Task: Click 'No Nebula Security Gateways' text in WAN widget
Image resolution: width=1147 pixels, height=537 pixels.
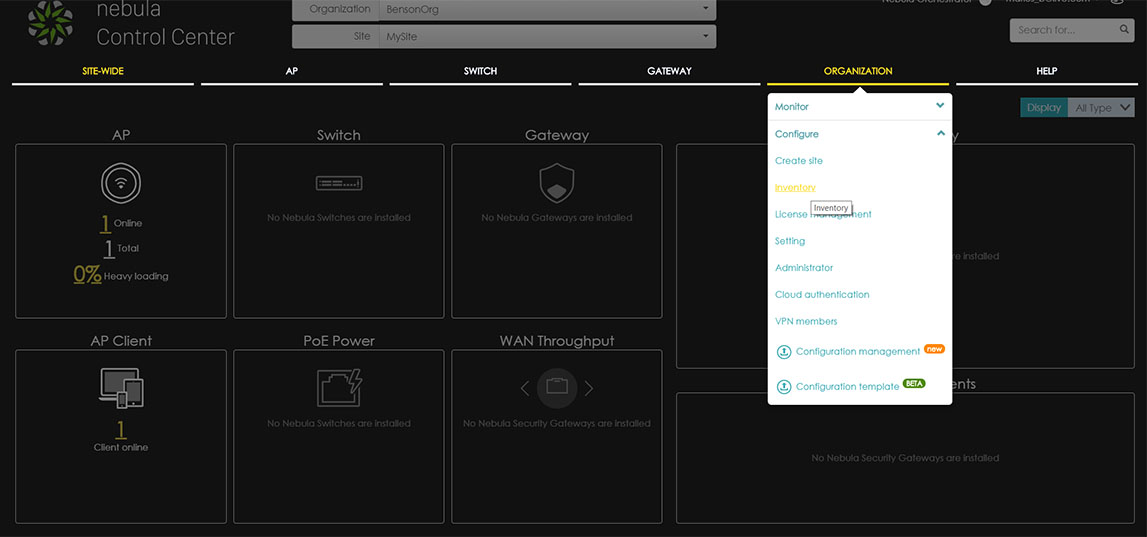Action: pos(557,424)
